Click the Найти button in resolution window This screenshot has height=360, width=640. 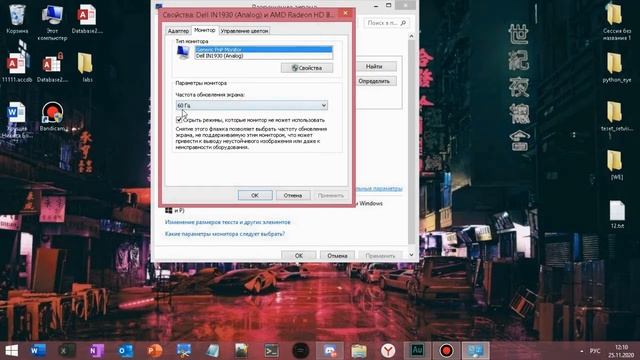coord(374,66)
